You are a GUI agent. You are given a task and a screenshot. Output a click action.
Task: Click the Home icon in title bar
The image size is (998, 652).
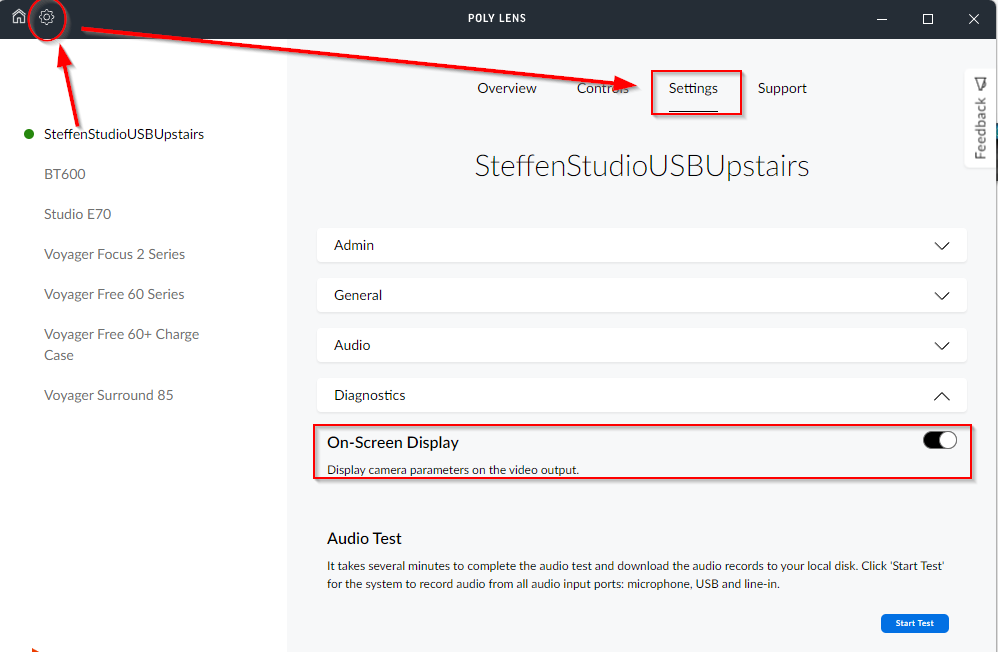[x=18, y=17]
